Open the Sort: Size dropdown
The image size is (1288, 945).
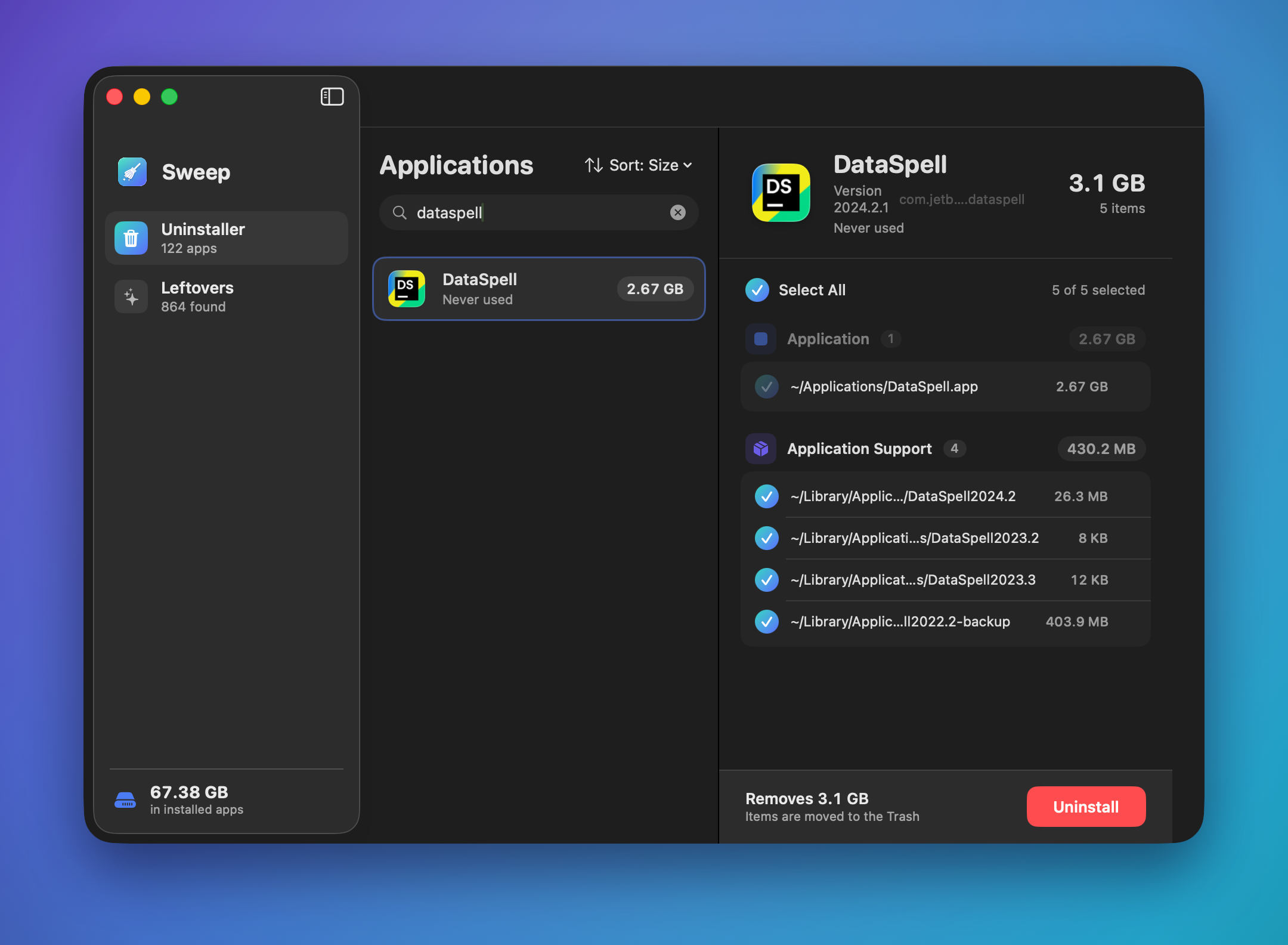pos(639,165)
